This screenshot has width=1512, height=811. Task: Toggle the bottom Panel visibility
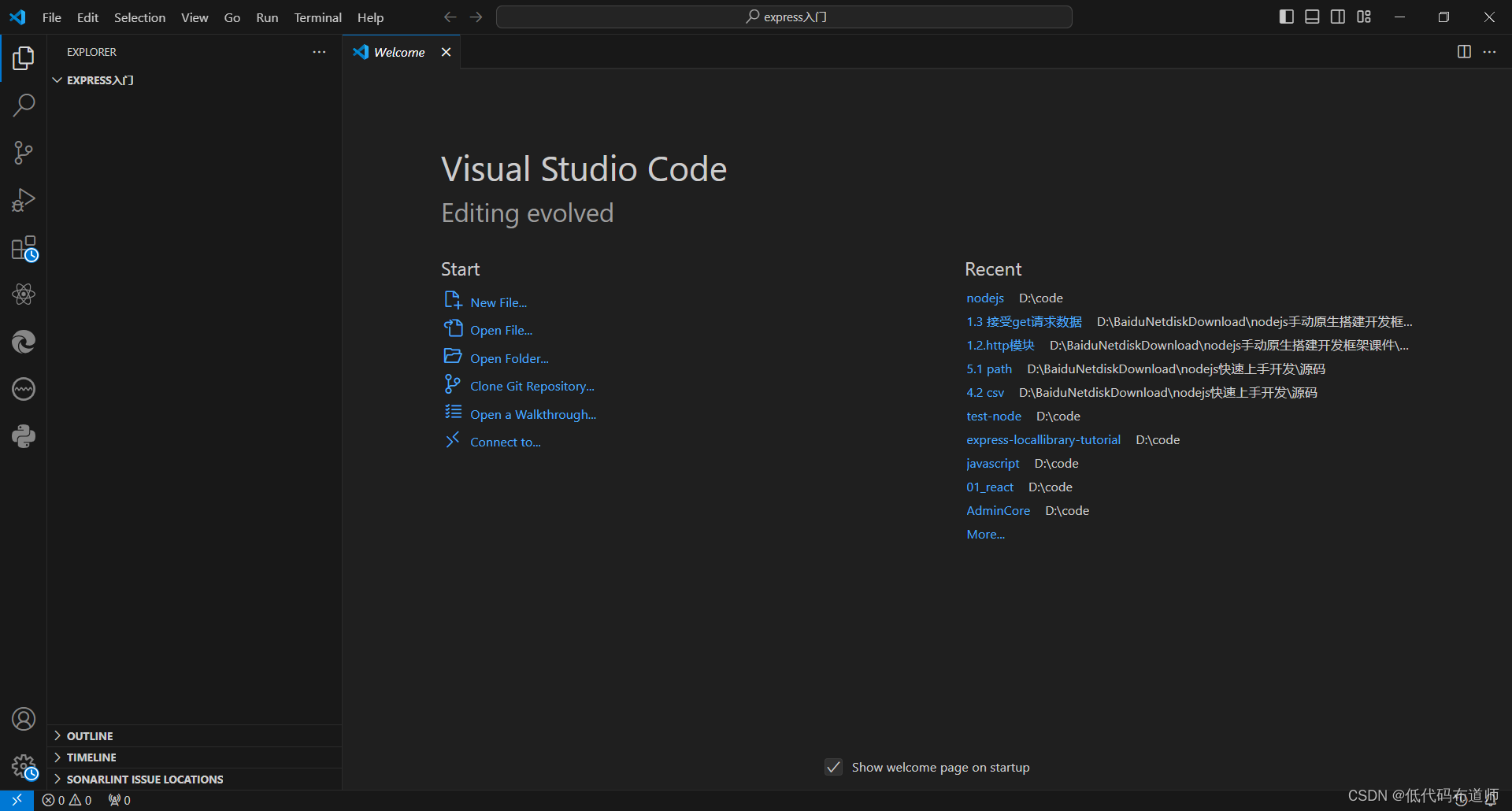[x=1312, y=17]
